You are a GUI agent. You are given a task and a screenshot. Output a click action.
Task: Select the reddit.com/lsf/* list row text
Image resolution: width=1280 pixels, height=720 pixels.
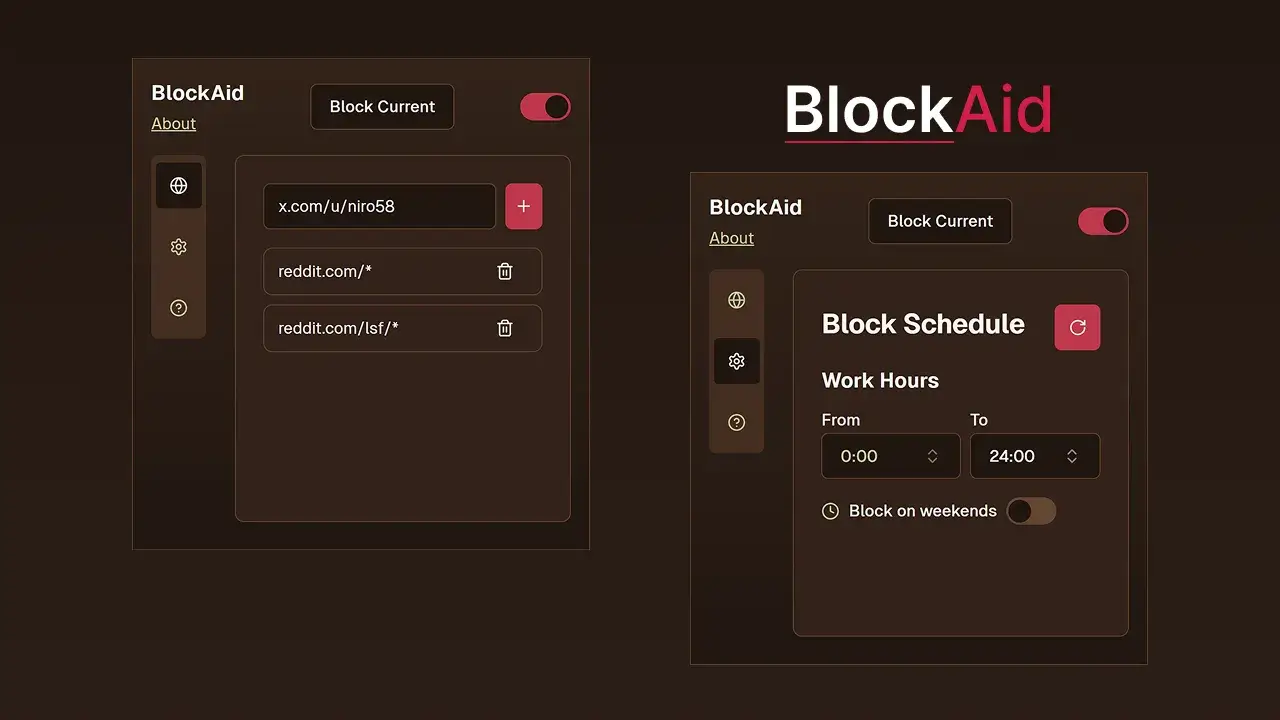click(338, 328)
